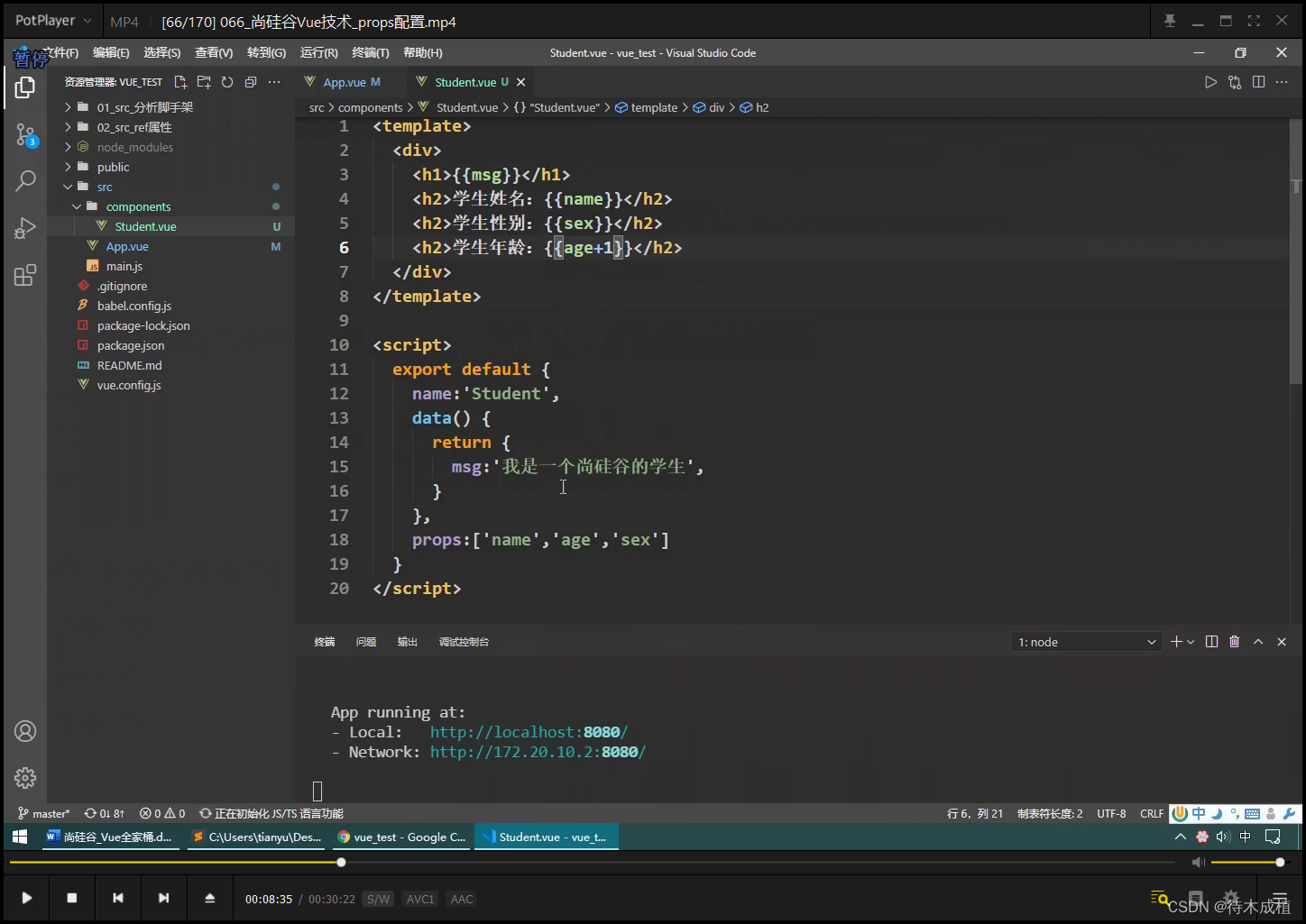
Task: Open the Explorer view in activity bar
Action: pos(25,87)
